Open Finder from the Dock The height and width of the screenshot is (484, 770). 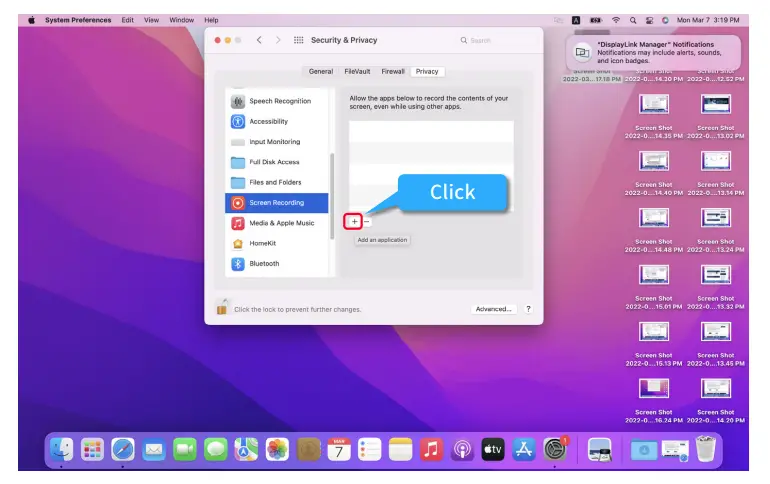coord(61,449)
